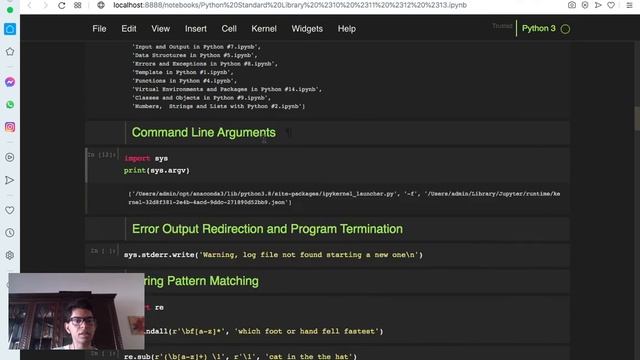Viewport: 640px width, 360px height.
Task: Click the localhost address bar
Action: [290, 5]
